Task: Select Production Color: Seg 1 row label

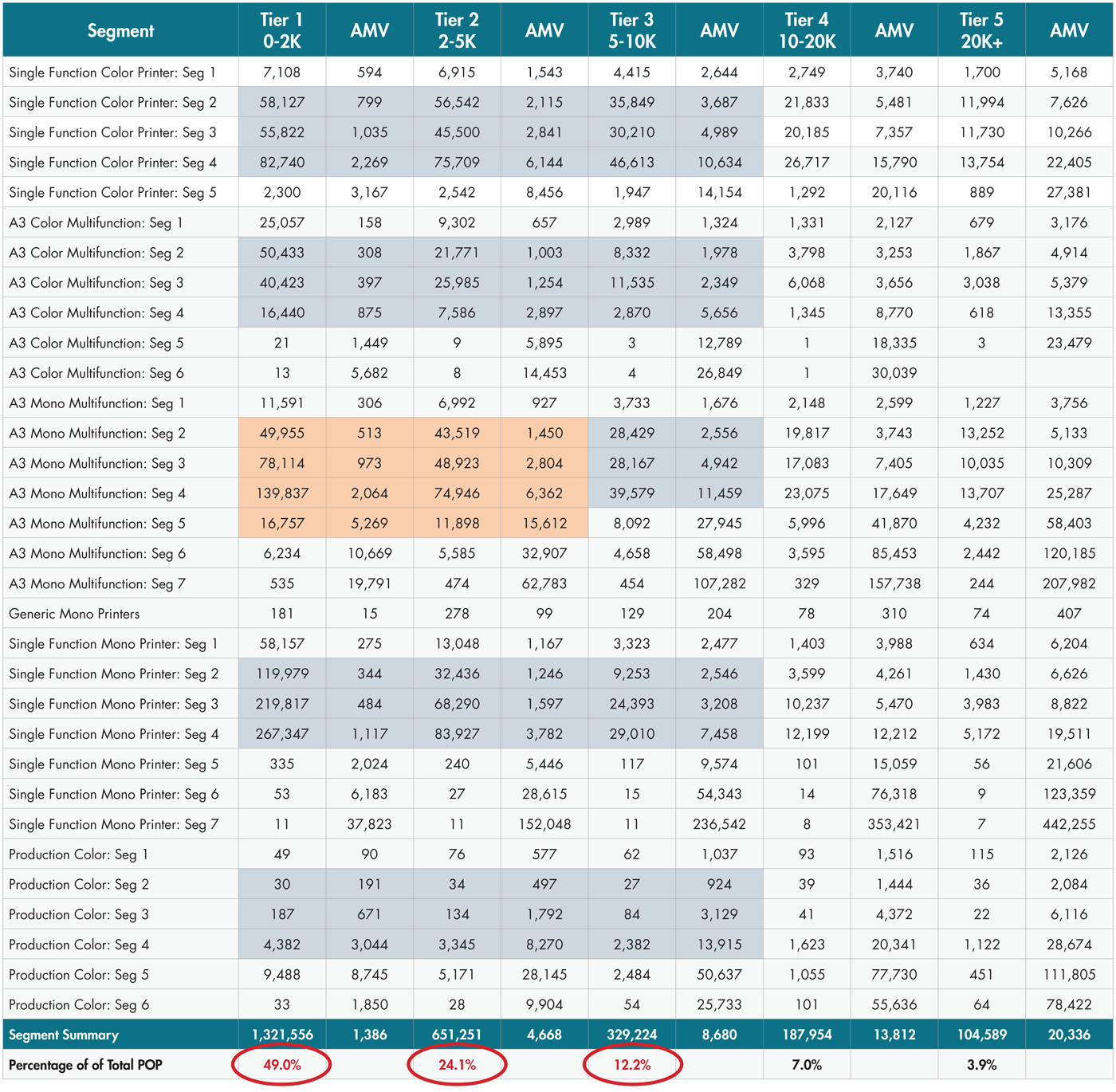Action: coord(79,854)
